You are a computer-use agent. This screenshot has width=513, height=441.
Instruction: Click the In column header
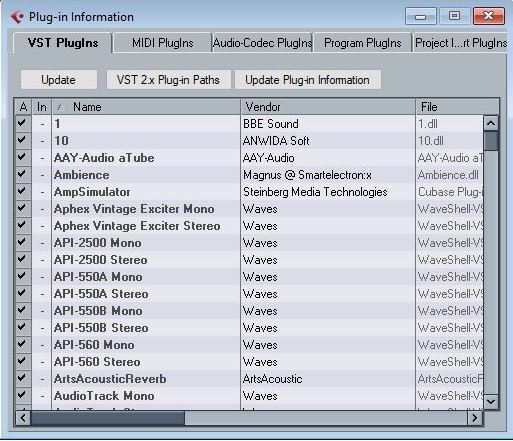pos(42,107)
